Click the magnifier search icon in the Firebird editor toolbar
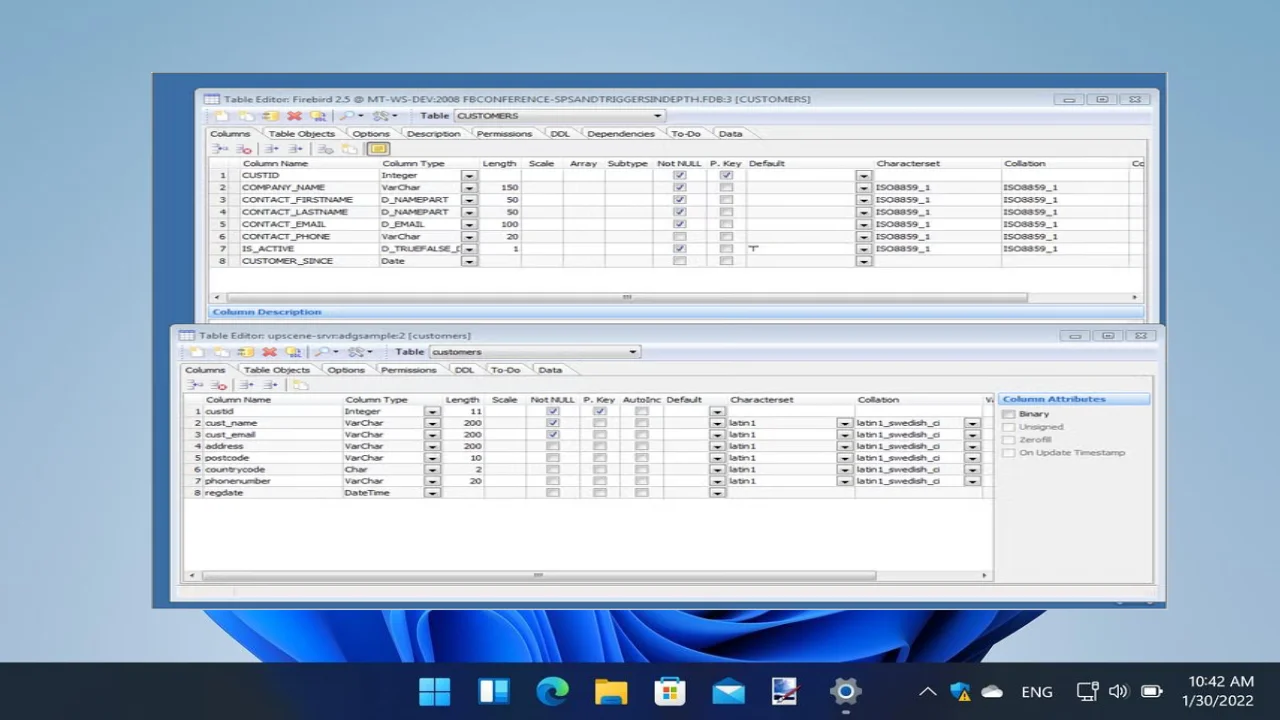The width and height of the screenshot is (1280, 720). [346, 116]
